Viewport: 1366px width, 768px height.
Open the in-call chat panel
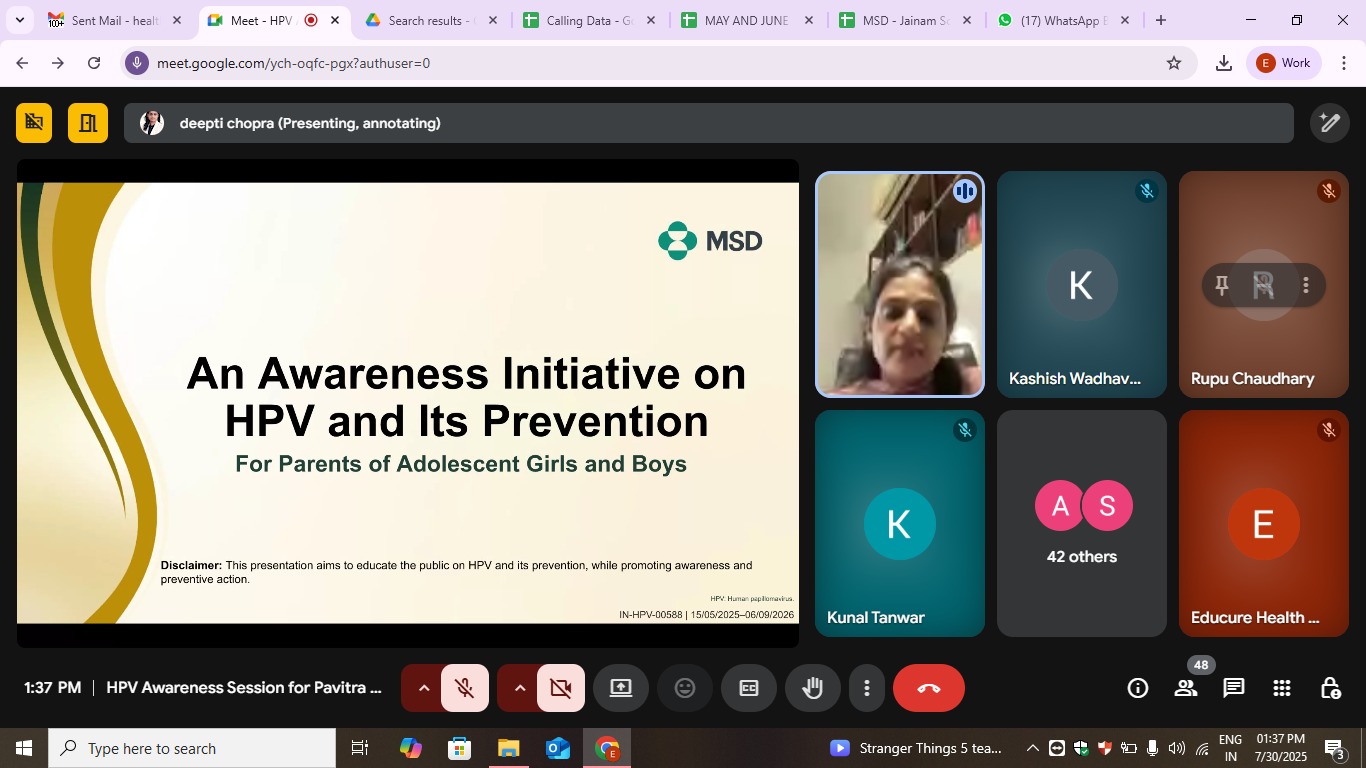[x=1234, y=688]
